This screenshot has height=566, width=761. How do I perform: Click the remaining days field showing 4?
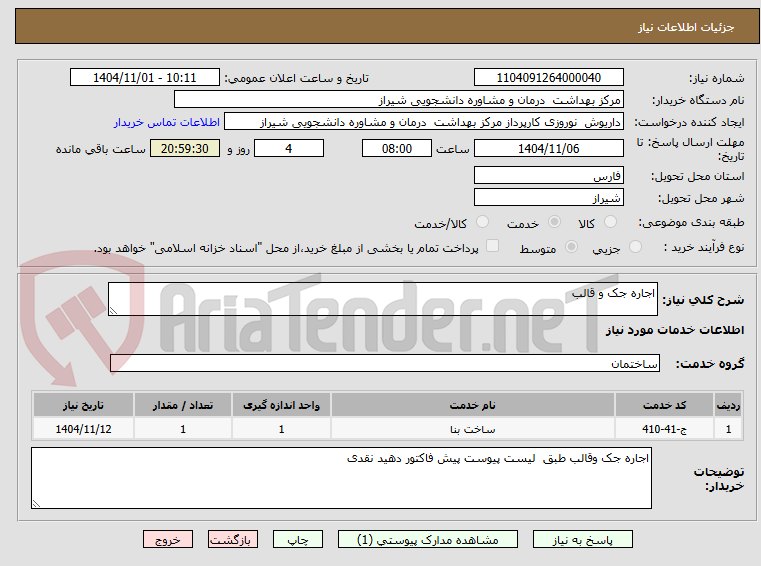289,149
